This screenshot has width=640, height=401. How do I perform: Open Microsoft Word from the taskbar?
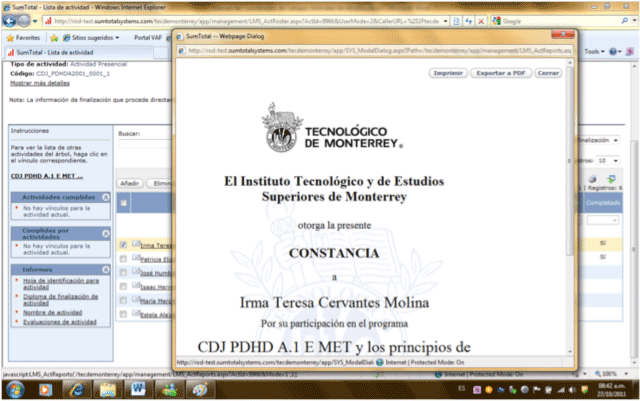(x=138, y=390)
